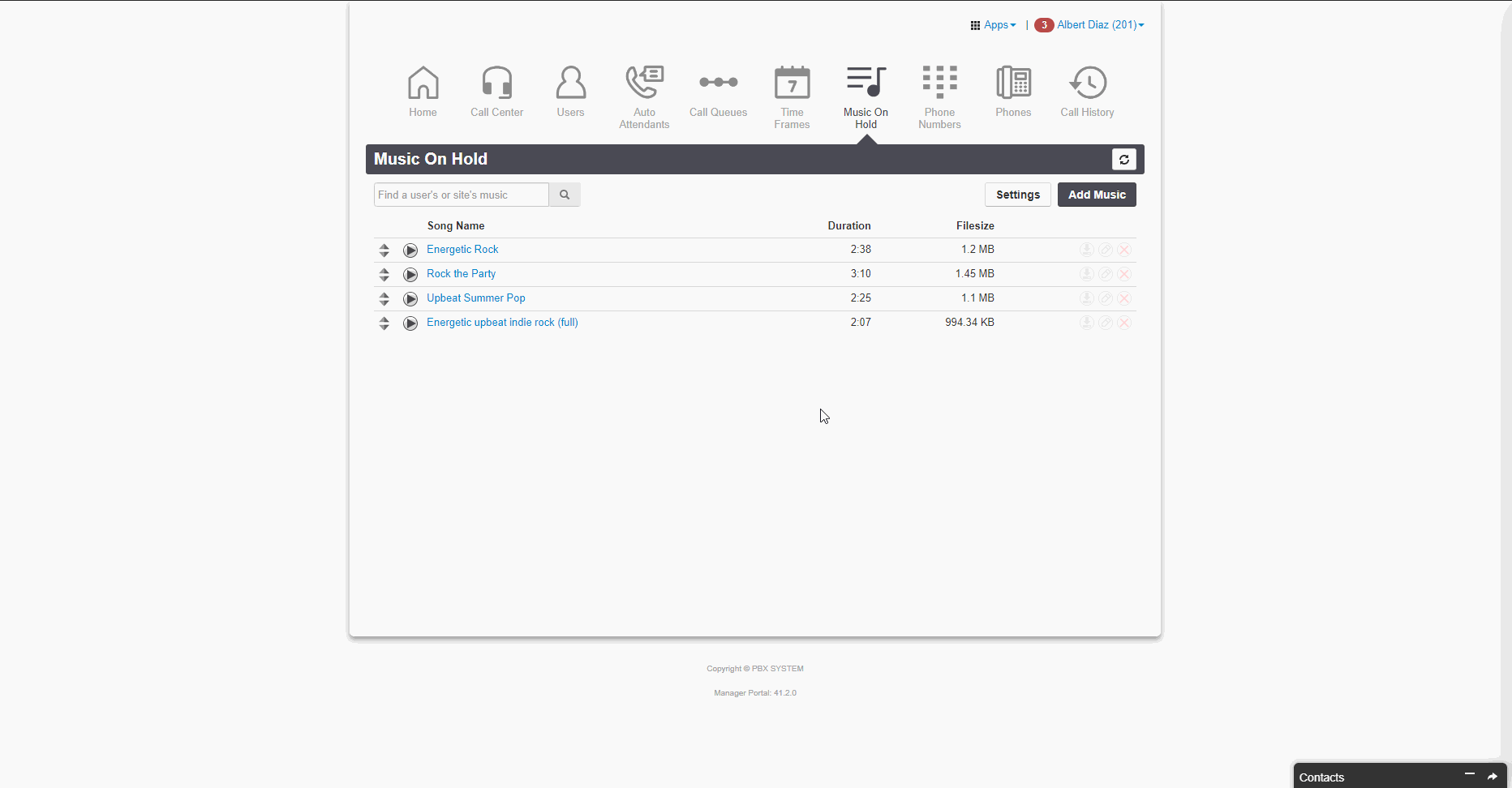Image resolution: width=1512 pixels, height=788 pixels.
Task: Click the Add Music button
Action: 1097,195
